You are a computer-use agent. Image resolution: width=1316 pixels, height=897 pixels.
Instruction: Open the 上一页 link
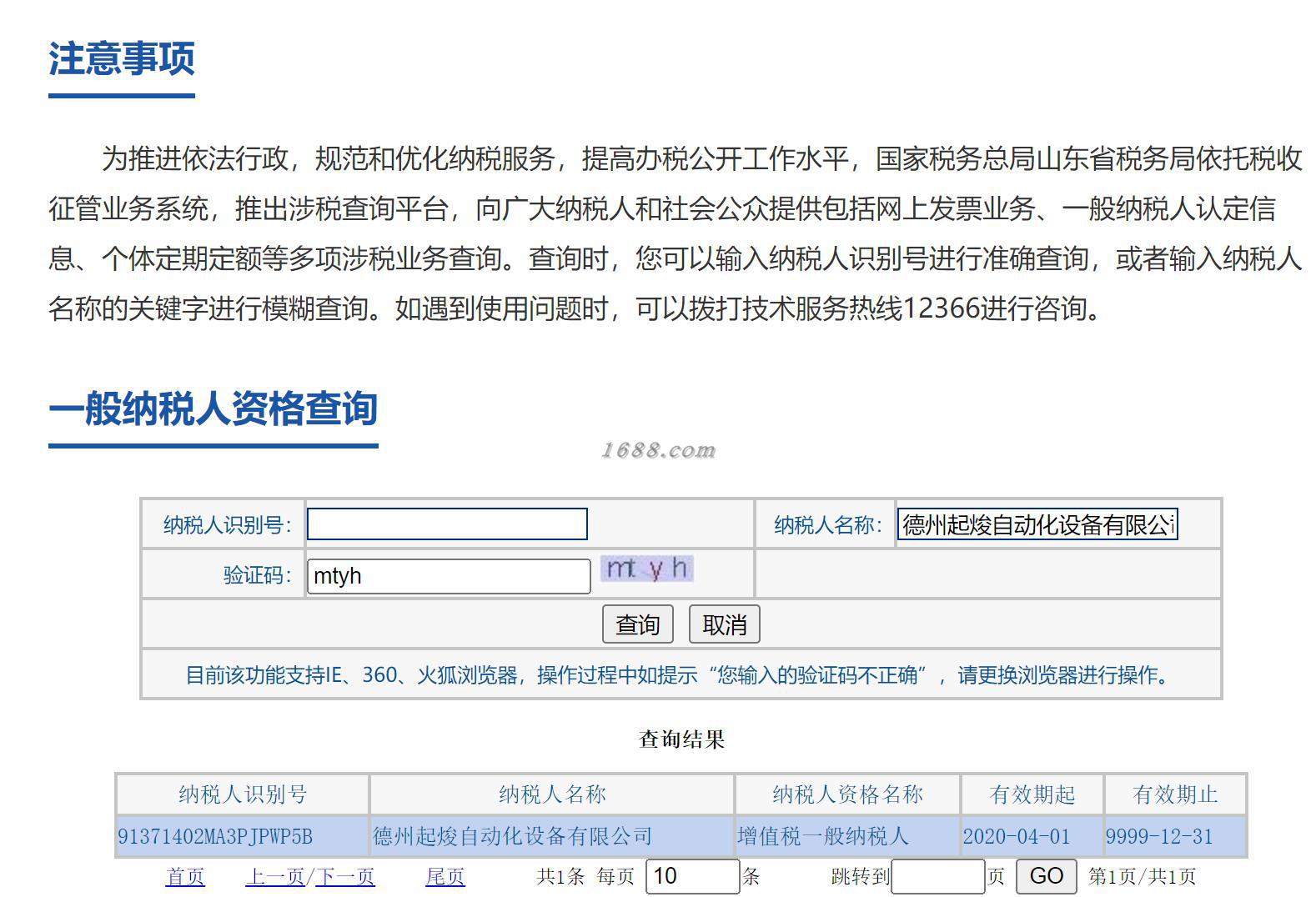point(274,877)
